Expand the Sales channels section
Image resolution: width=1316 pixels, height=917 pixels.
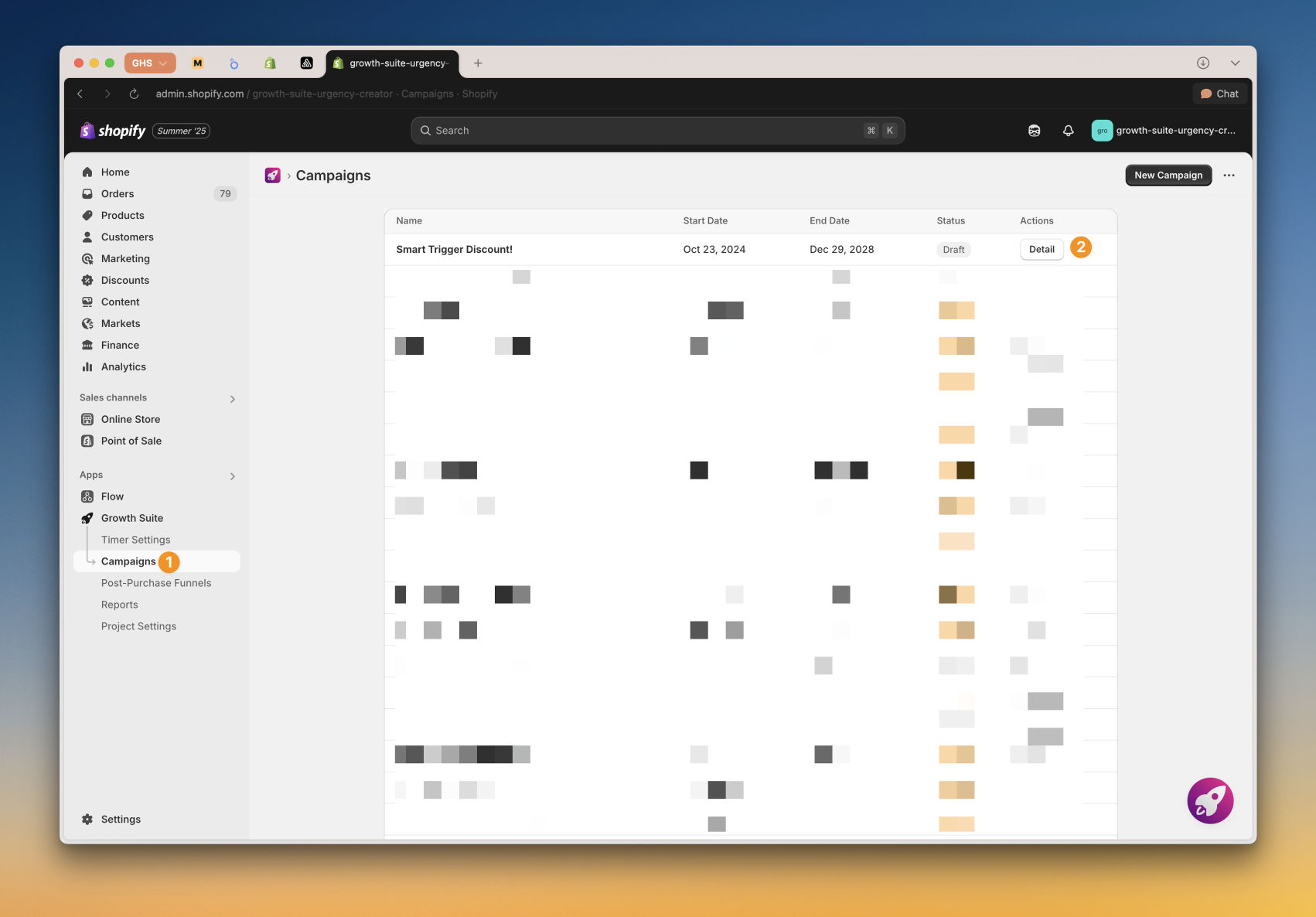[x=232, y=399]
